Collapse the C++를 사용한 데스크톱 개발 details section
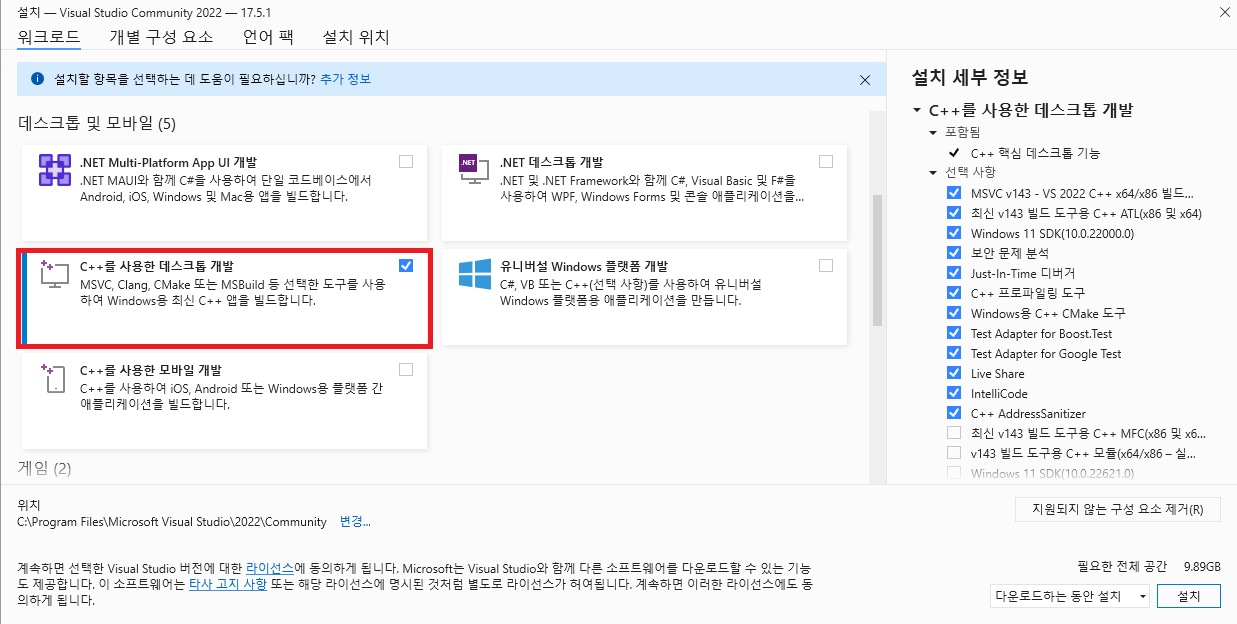 tap(917, 111)
